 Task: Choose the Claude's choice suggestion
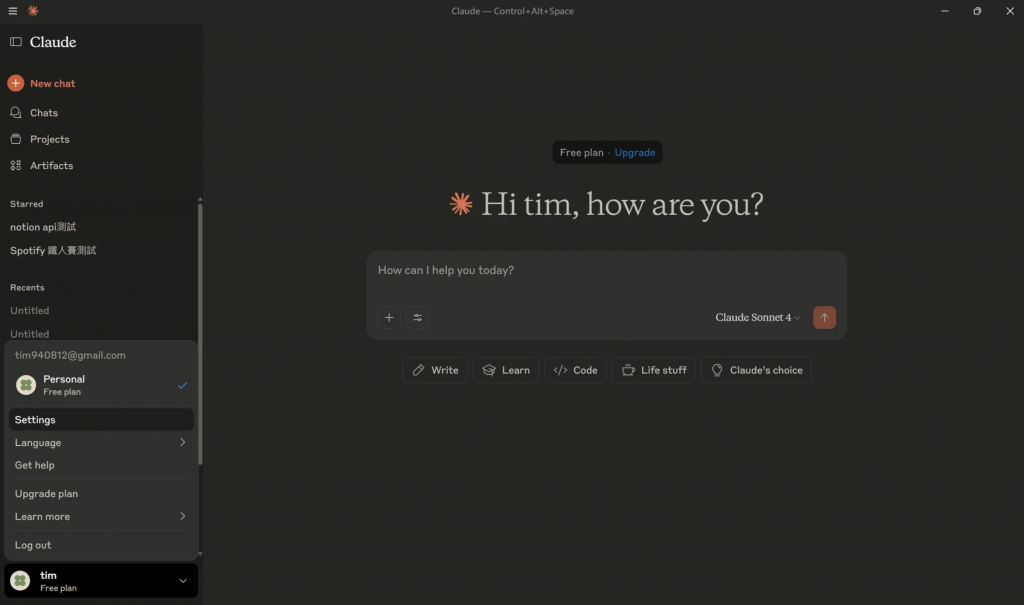point(756,370)
